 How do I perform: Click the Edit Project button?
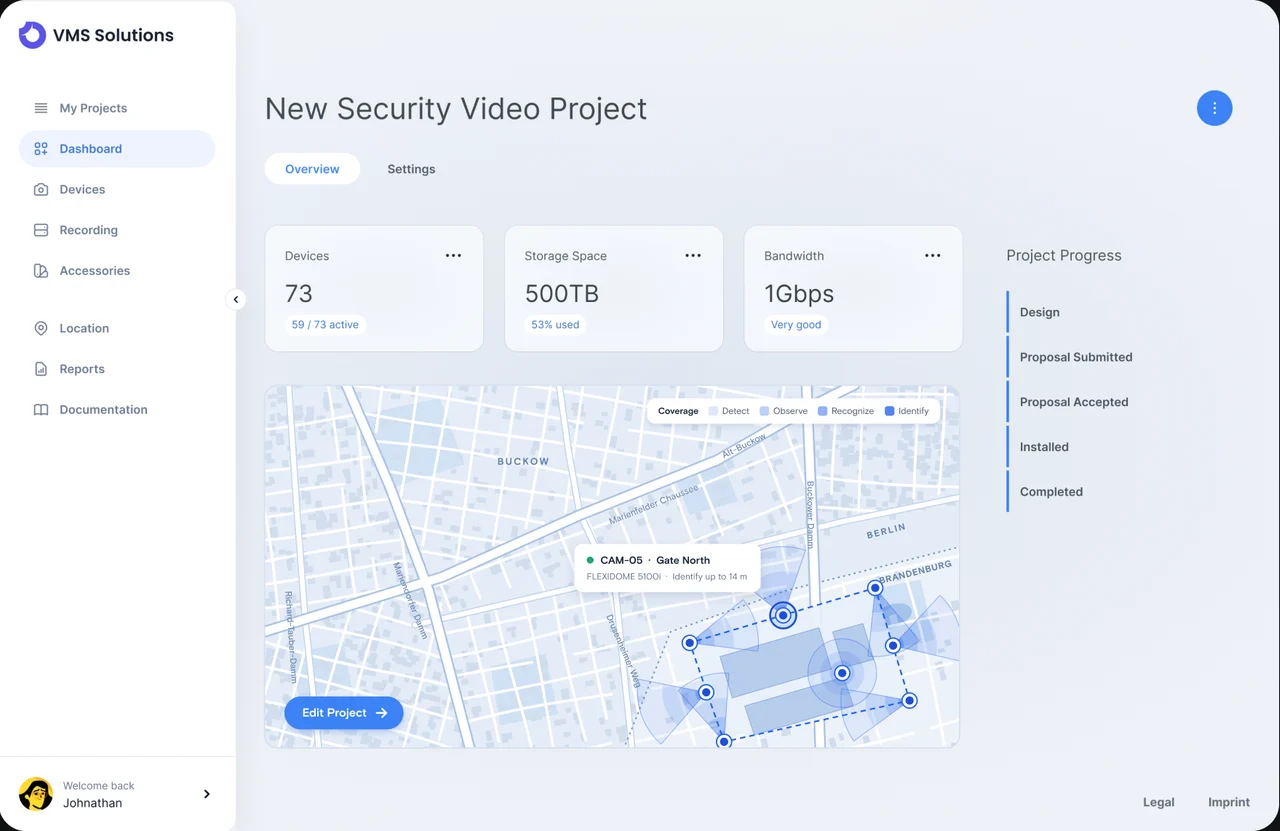(x=344, y=713)
